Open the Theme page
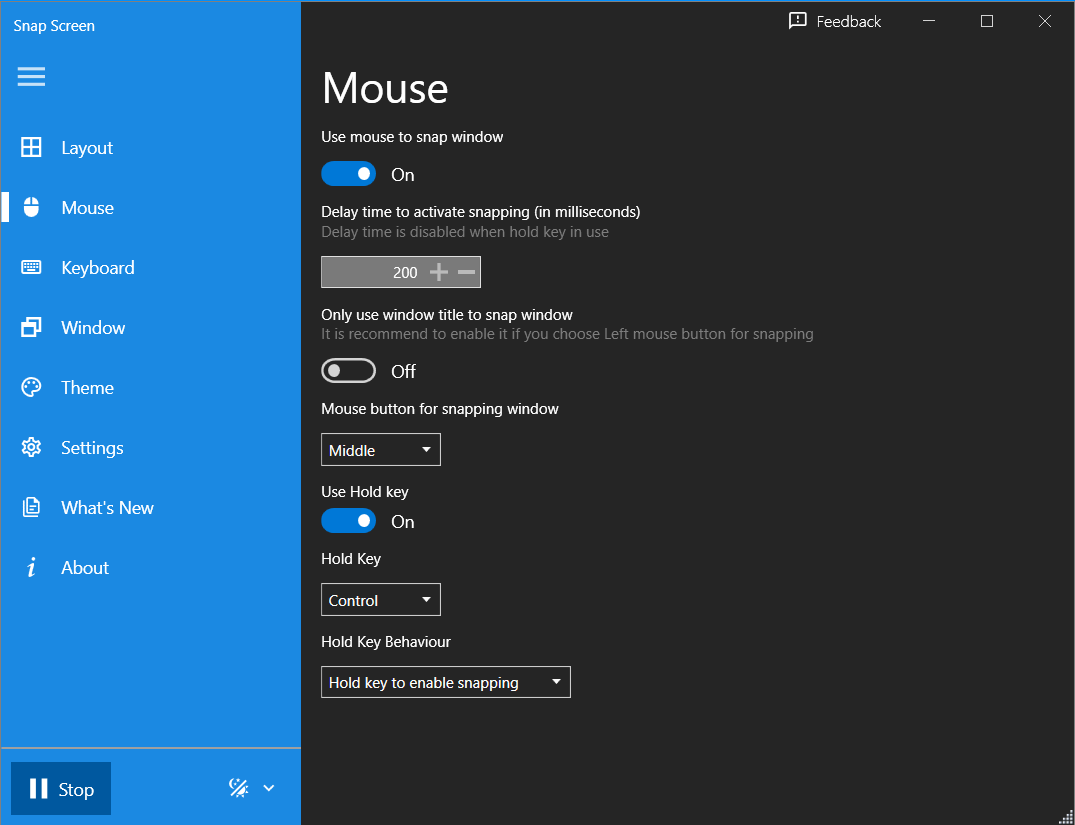The width and height of the screenshot is (1075, 825). [150, 387]
